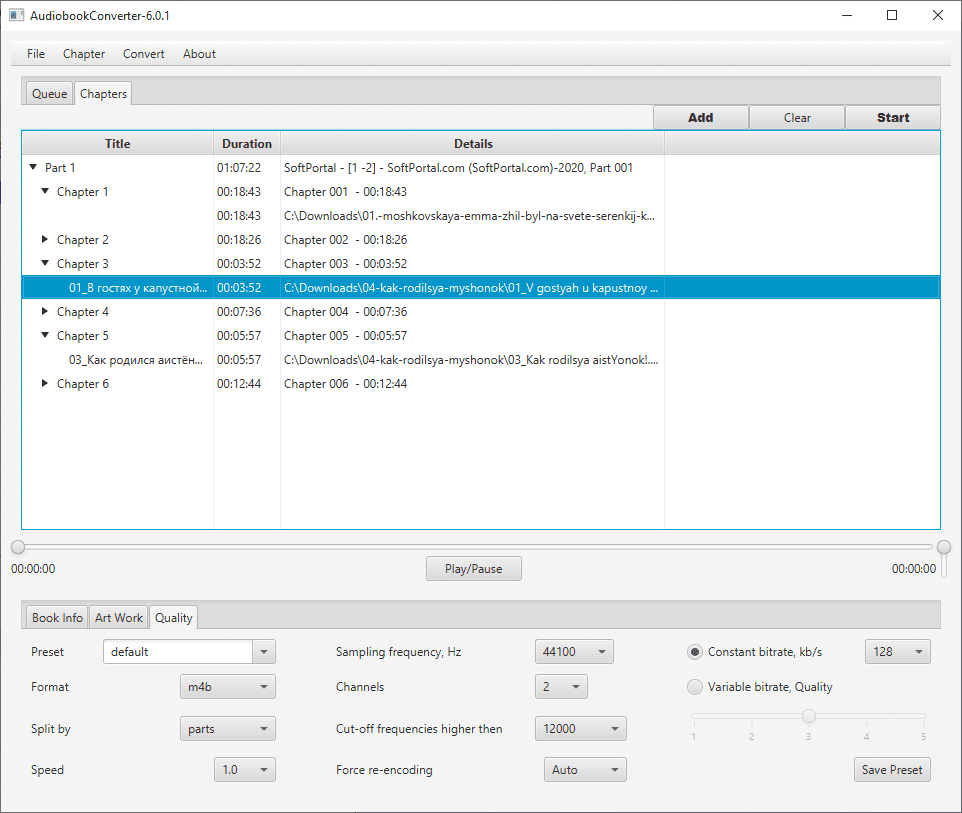This screenshot has width=962, height=813.
Task: Select the '03_Как родился аистён' track row
Action: (481, 360)
